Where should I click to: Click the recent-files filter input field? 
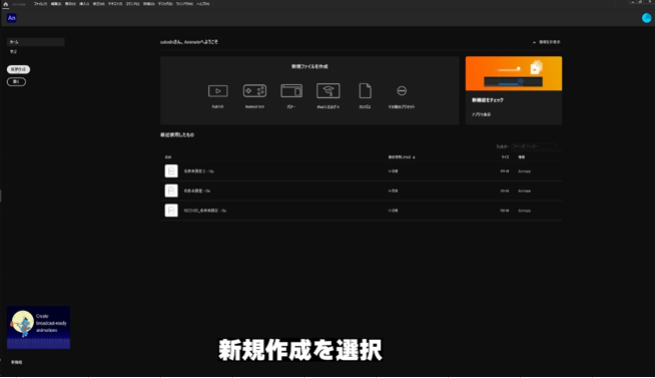click(x=534, y=146)
